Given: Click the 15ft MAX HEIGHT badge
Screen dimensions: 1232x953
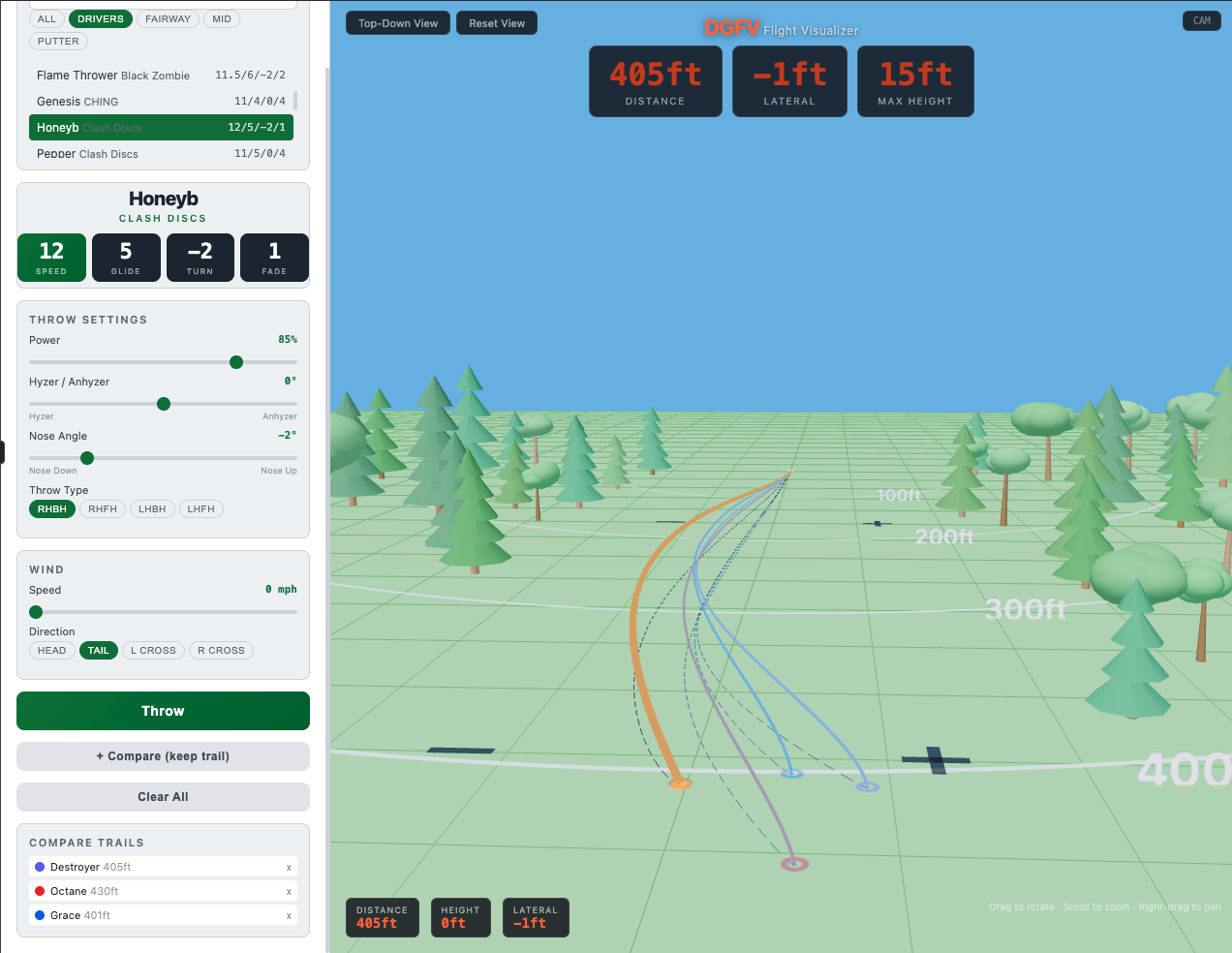Looking at the screenshot, I should (x=914, y=81).
